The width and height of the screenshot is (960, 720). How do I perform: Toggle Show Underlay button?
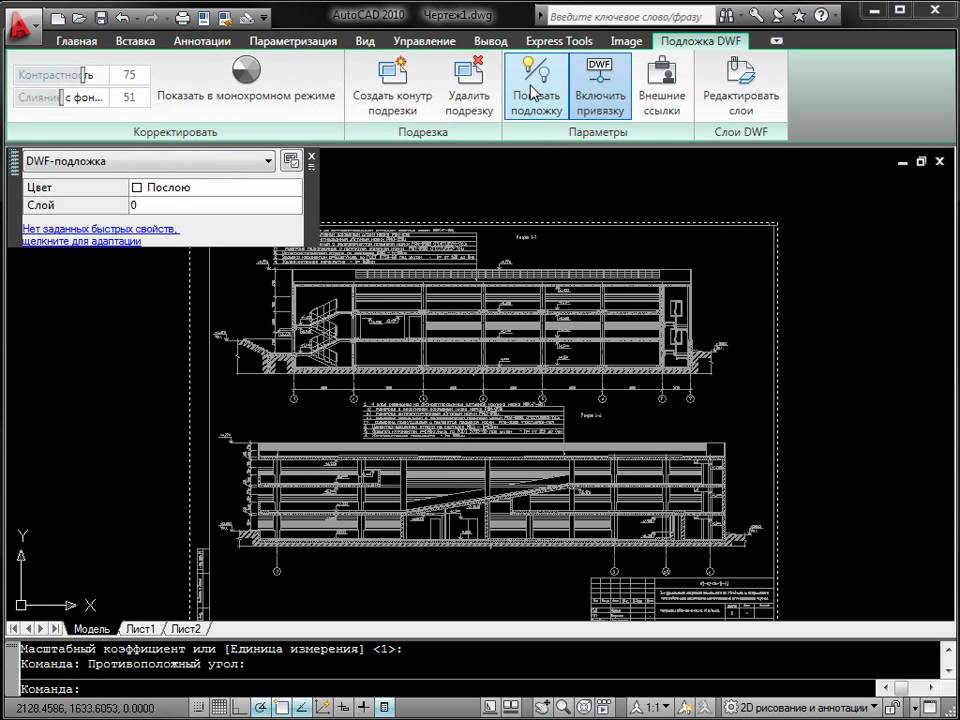pyautogui.click(x=536, y=86)
